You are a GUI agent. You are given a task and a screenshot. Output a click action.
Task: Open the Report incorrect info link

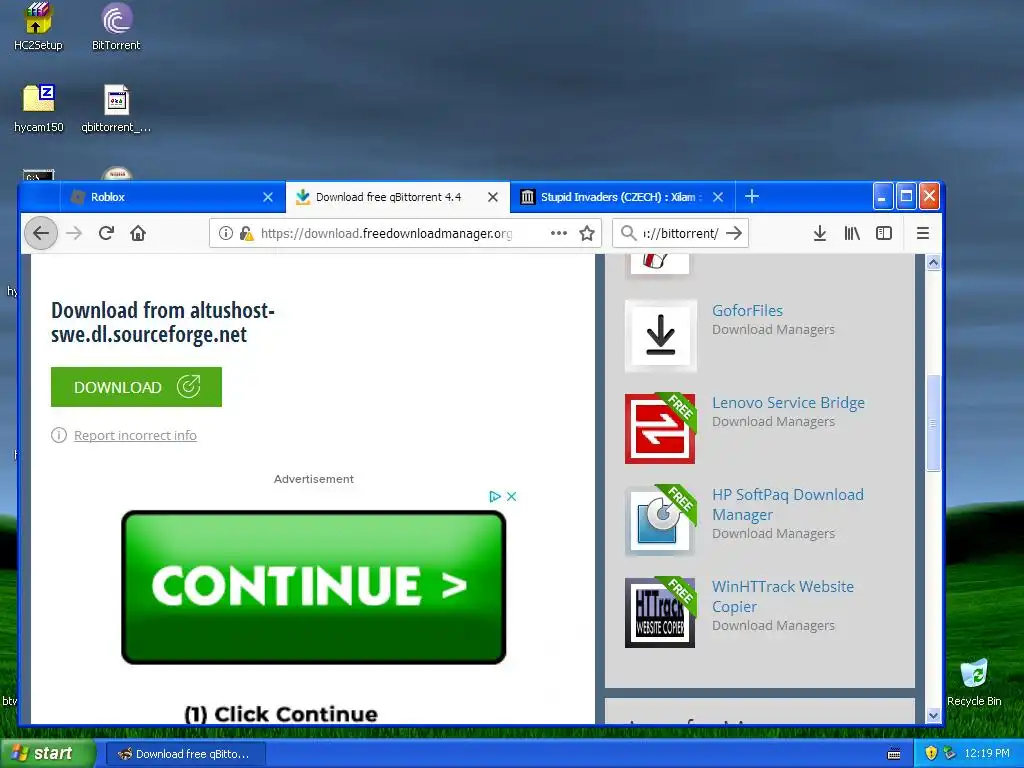[135, 435]
